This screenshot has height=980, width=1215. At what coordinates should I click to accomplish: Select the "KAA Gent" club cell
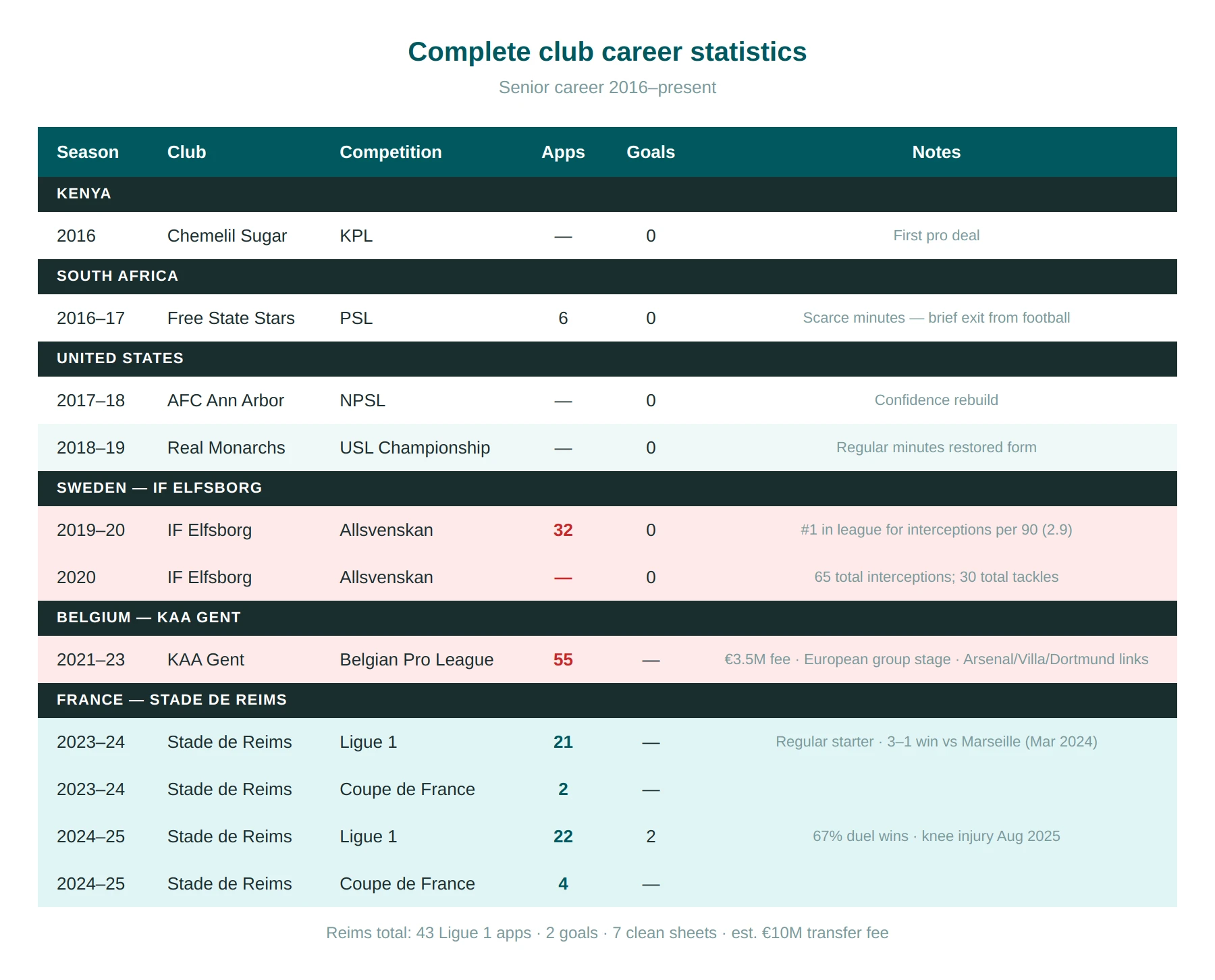[206, 659]
